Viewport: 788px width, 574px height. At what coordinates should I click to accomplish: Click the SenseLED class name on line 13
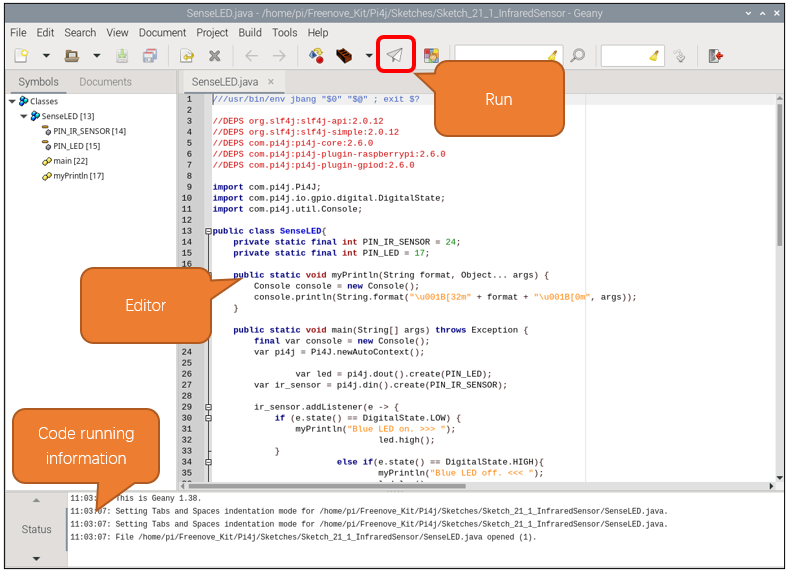(301, 231)
